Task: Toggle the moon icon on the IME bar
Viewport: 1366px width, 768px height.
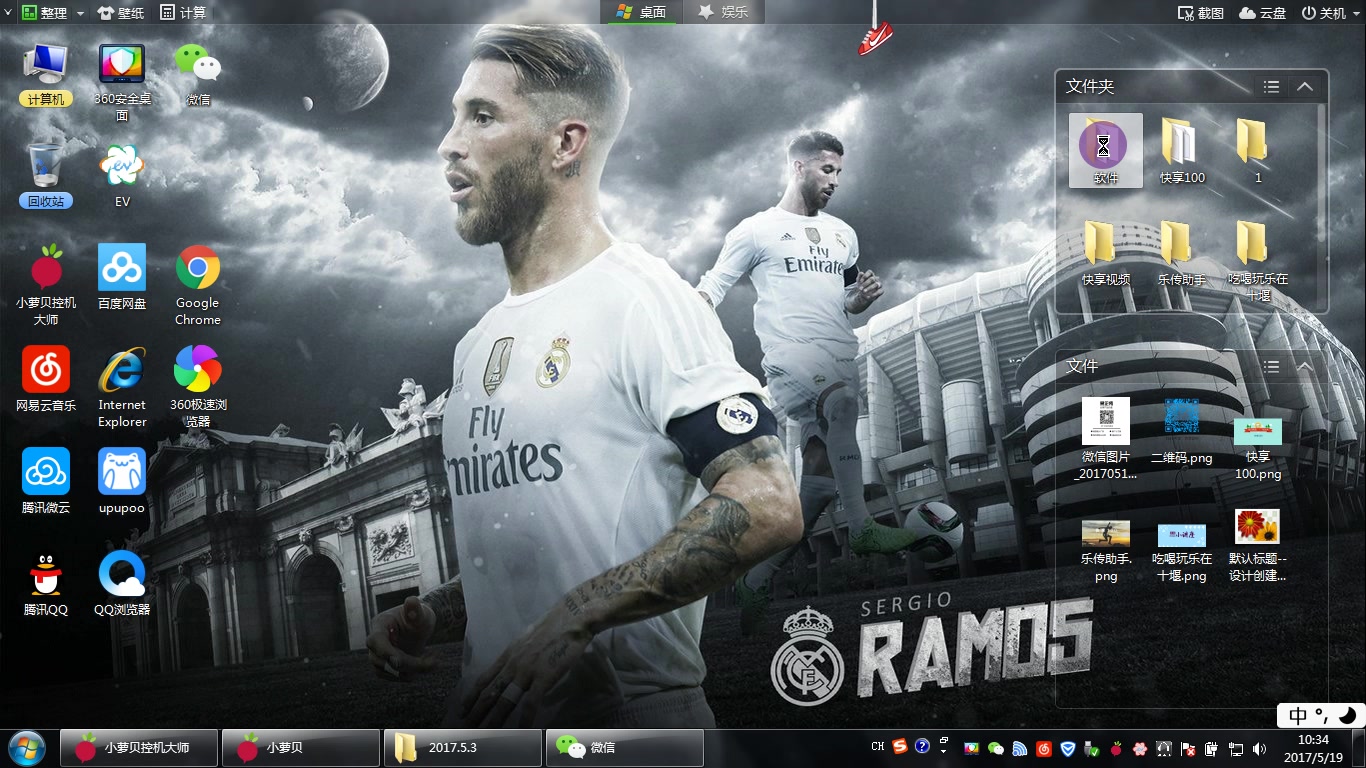Action: tap(1347, 715)
